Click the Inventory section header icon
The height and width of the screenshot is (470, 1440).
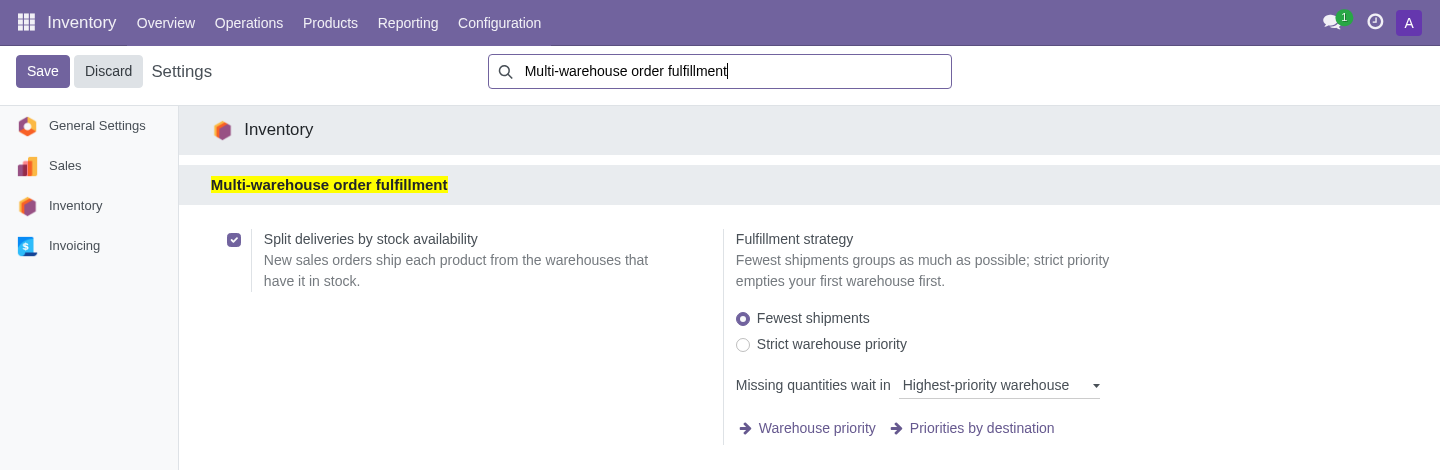point(222,130)
